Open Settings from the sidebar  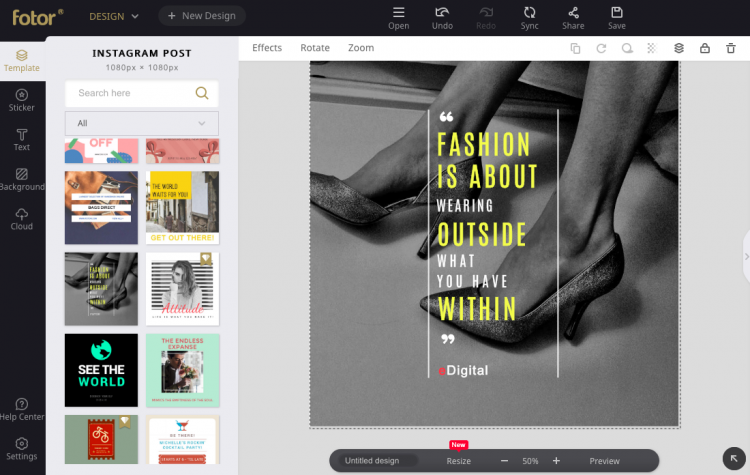(22, 449)
